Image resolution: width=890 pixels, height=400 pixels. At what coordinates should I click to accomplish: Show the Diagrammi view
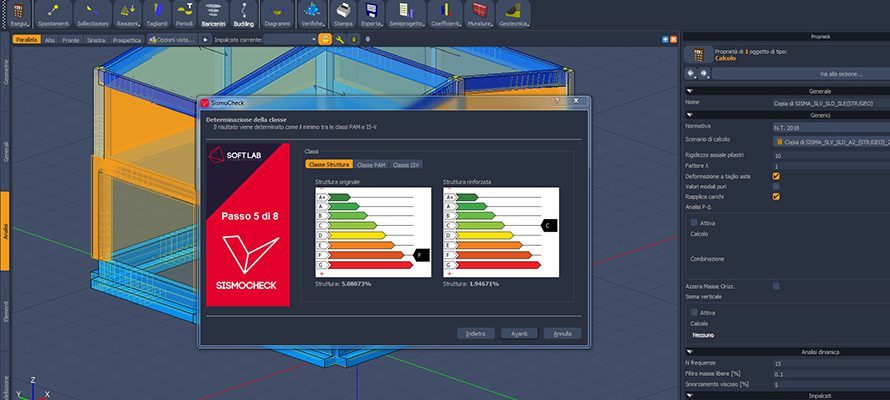[277, 14]
